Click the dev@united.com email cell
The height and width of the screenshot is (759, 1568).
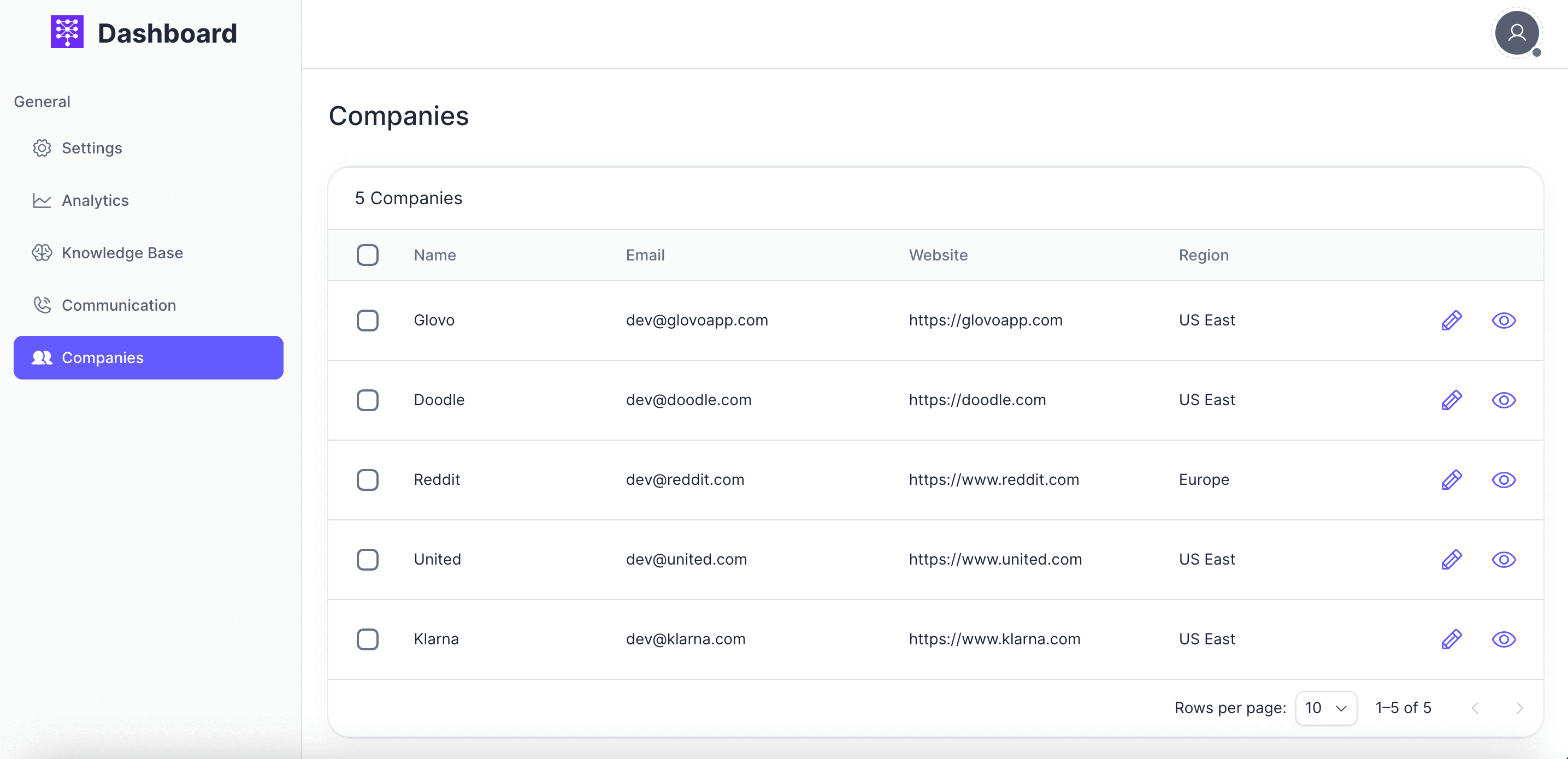(686, 559)
